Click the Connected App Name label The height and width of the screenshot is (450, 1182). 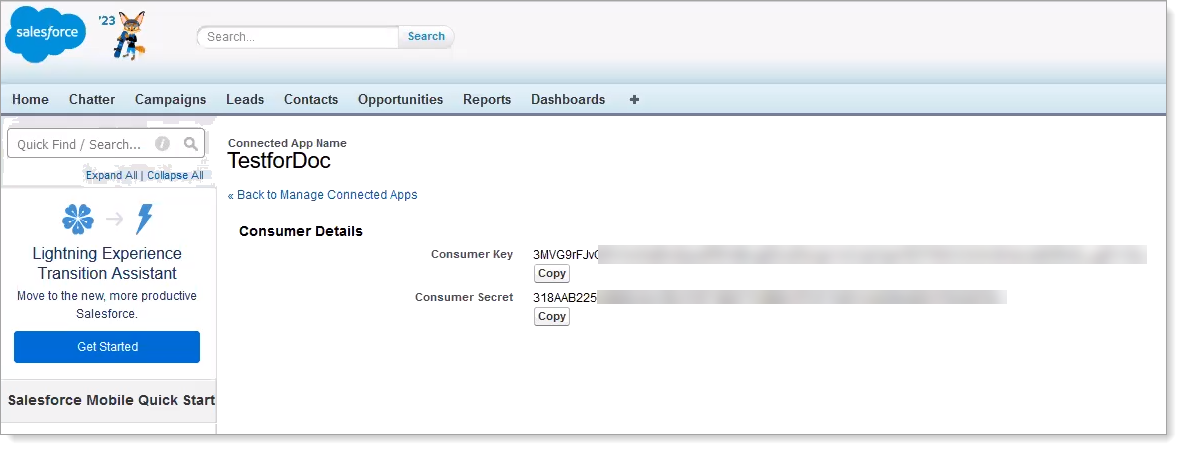[287, 143]
